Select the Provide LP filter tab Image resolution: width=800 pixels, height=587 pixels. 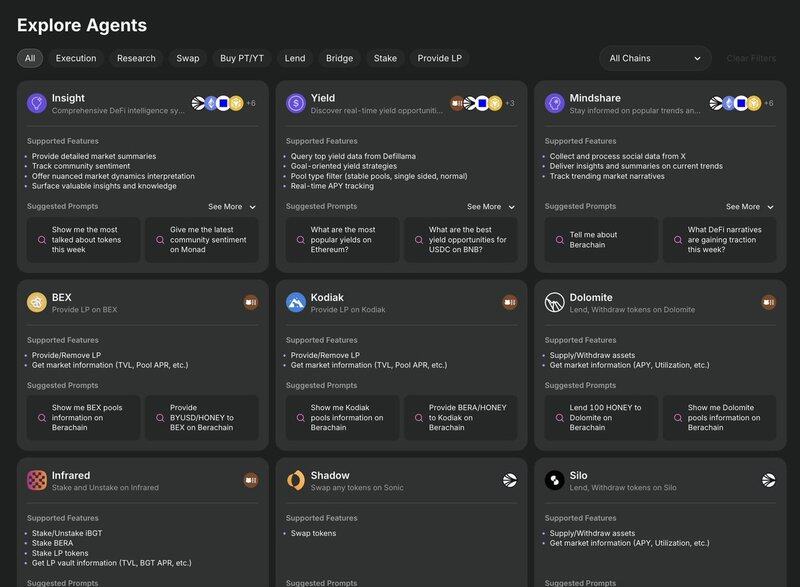click(x=439, y=58)
